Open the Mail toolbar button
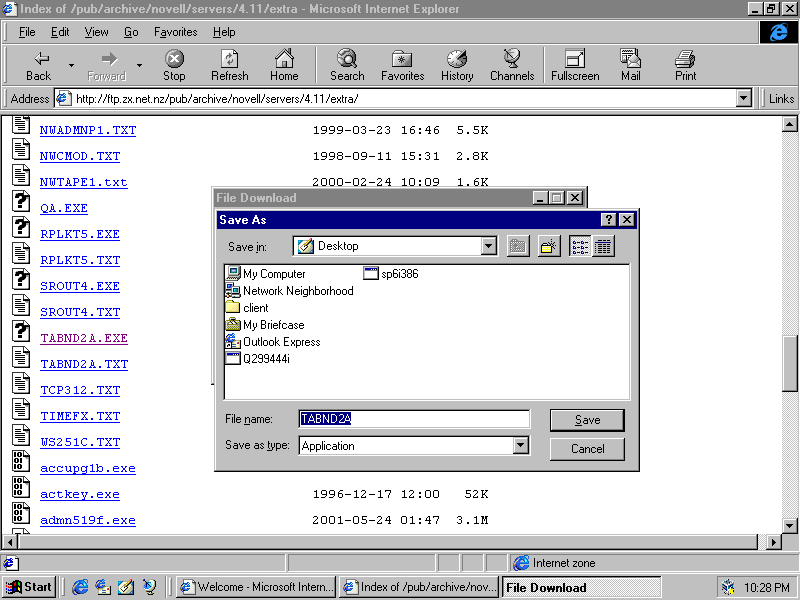 coord(631,65)
